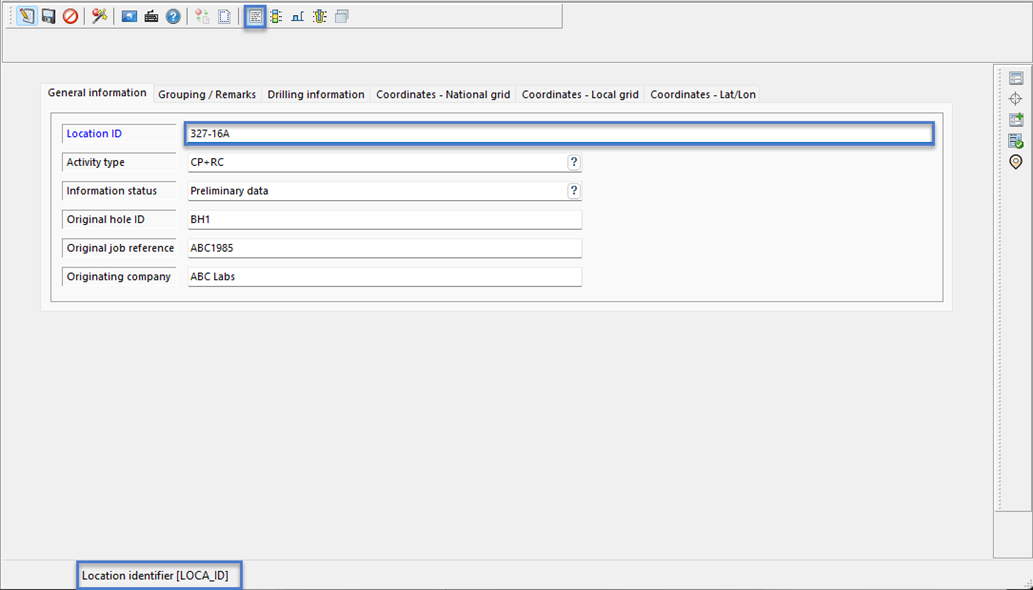Select the highlighted form view toolbar button
This screenshot has height=590, width=1033.
coord(255,17)
